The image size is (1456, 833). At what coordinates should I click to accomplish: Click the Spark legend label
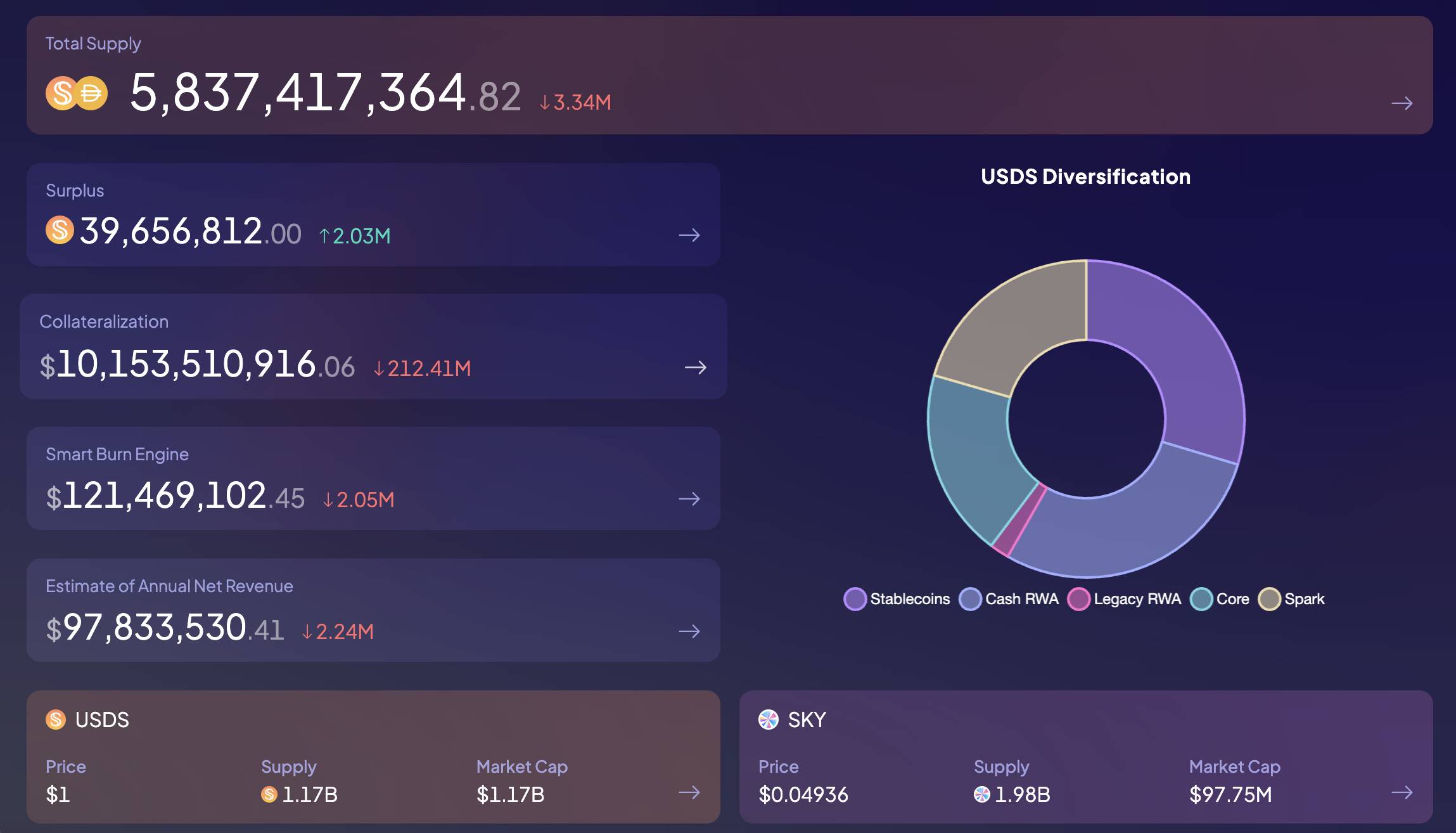(x=1304, y=599)
